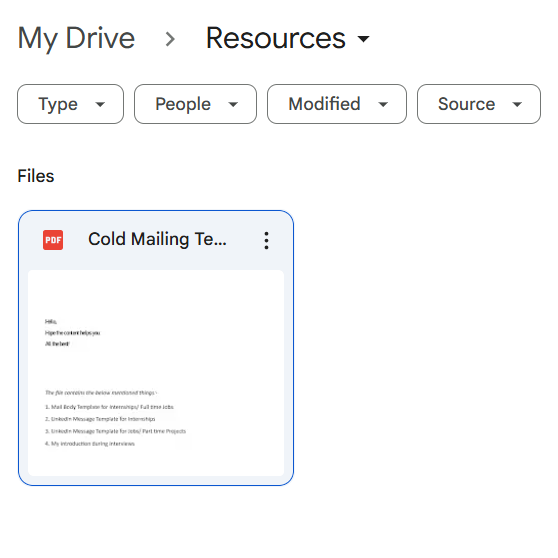Click the small arrow inside People chip
The width and height of the screenshot is (558, 558).
(x=233, y=104)
